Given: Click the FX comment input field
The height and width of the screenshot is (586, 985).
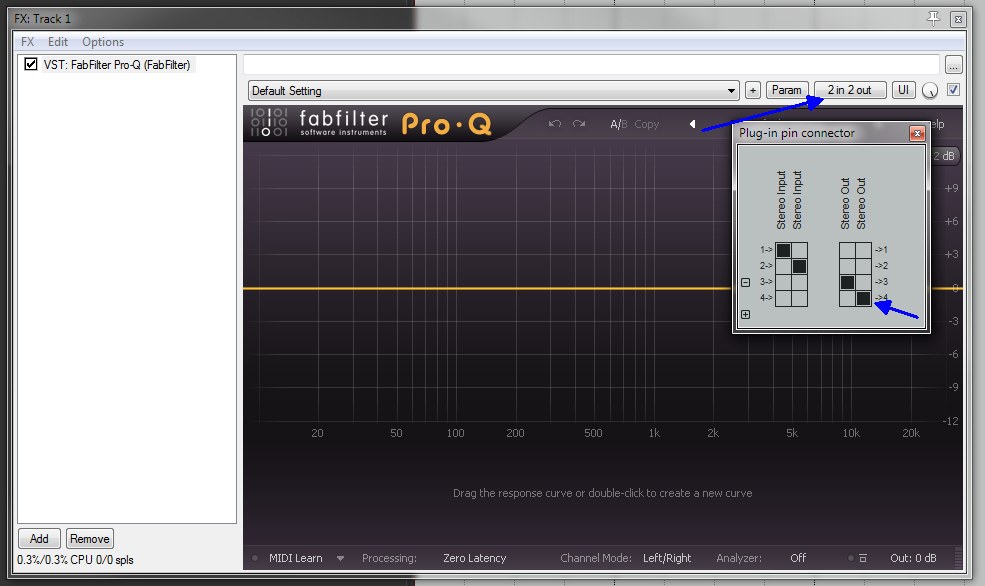Looking at the screenshot, I should pos(591,65).
